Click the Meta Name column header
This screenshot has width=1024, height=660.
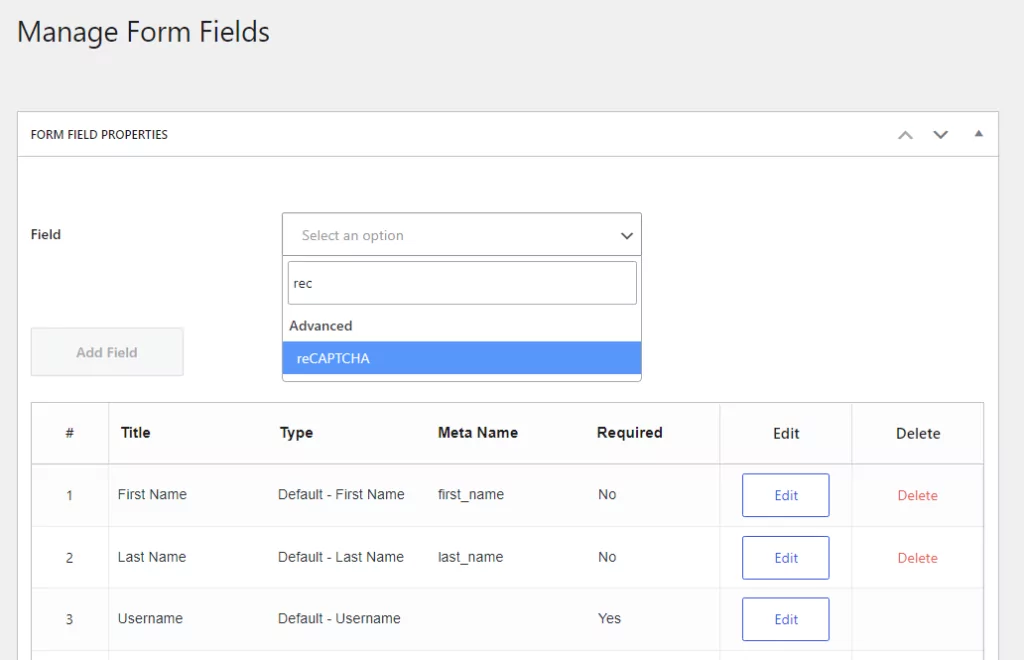tap(478, 433)
